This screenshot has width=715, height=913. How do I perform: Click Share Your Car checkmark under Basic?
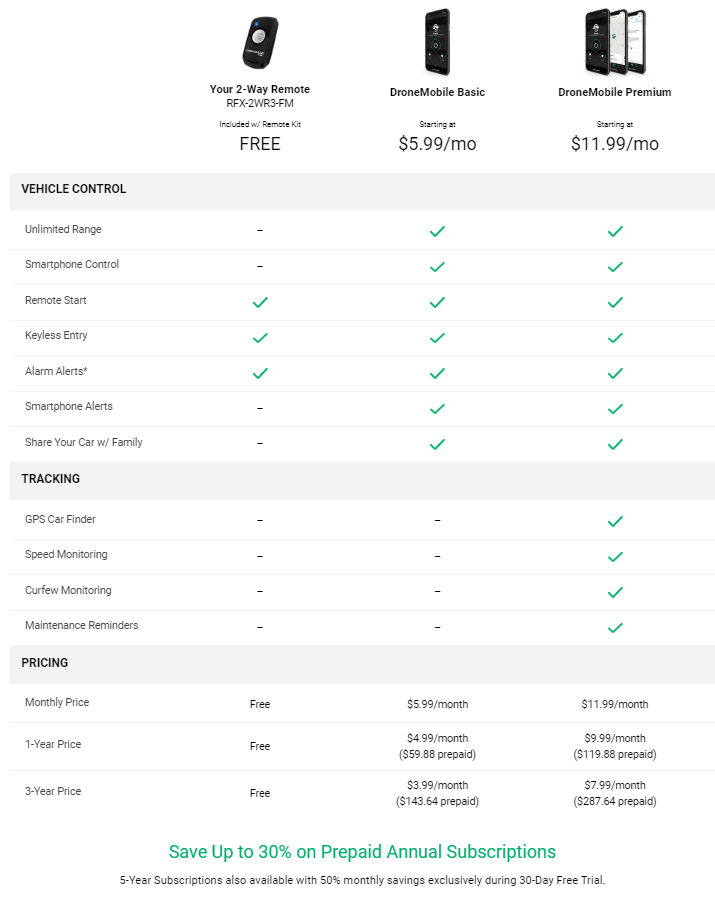pos(437,444)
